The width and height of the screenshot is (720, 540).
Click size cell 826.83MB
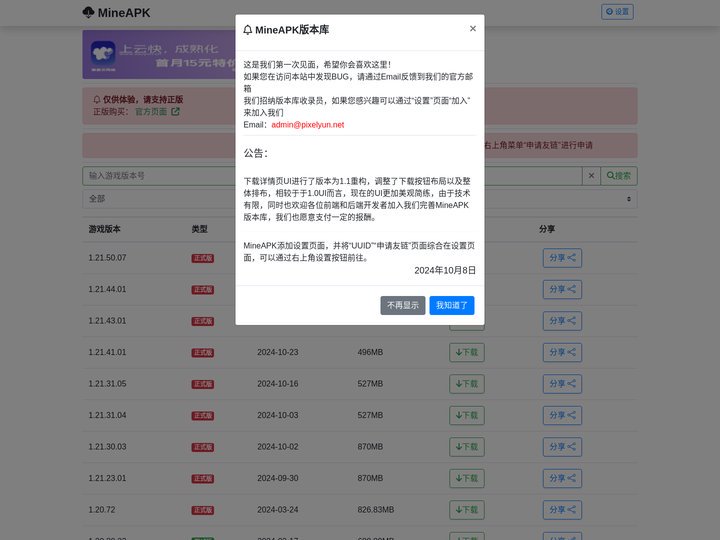click(x=376, y=510)
